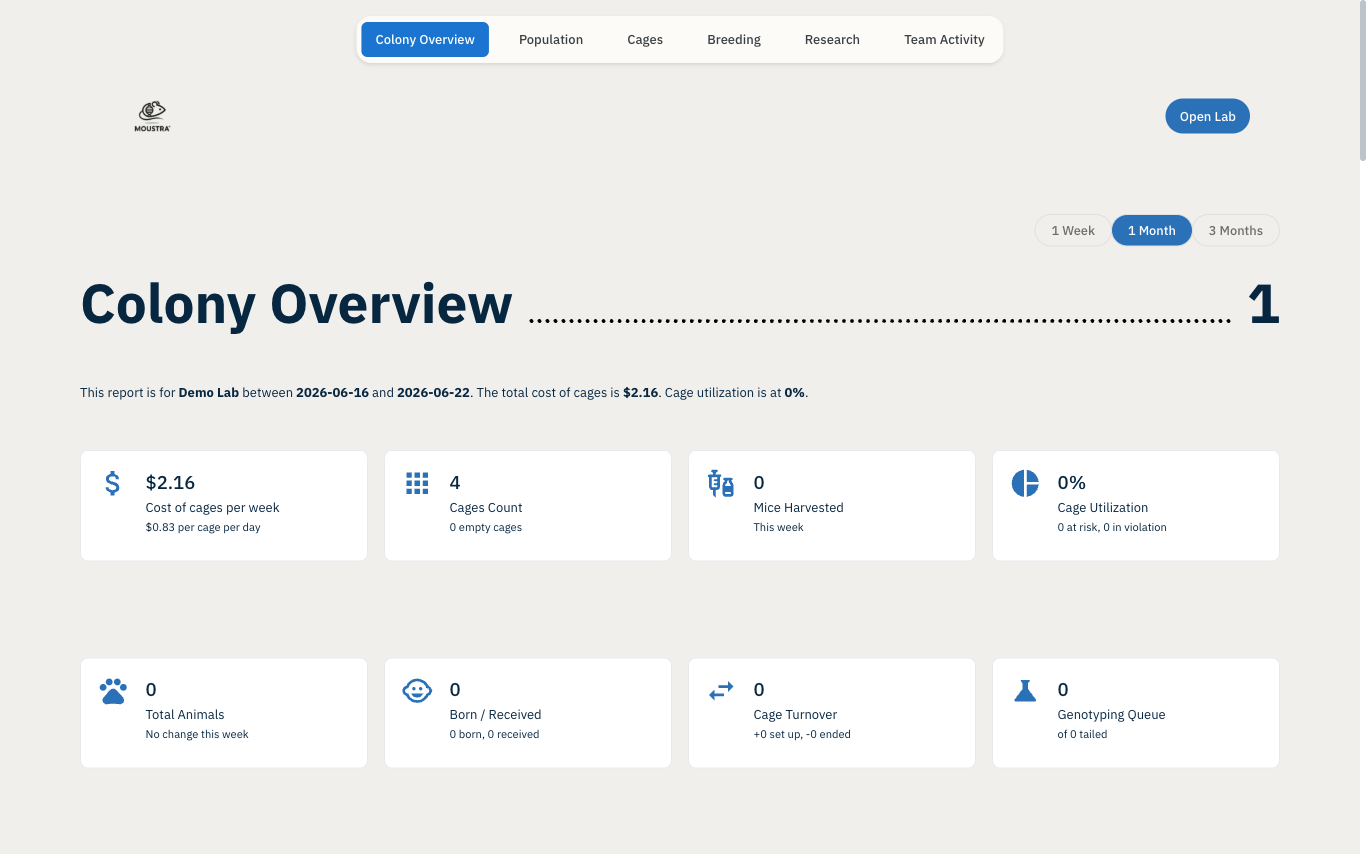
Task: Select the 1 Week time range
Action: point(1073,230)
